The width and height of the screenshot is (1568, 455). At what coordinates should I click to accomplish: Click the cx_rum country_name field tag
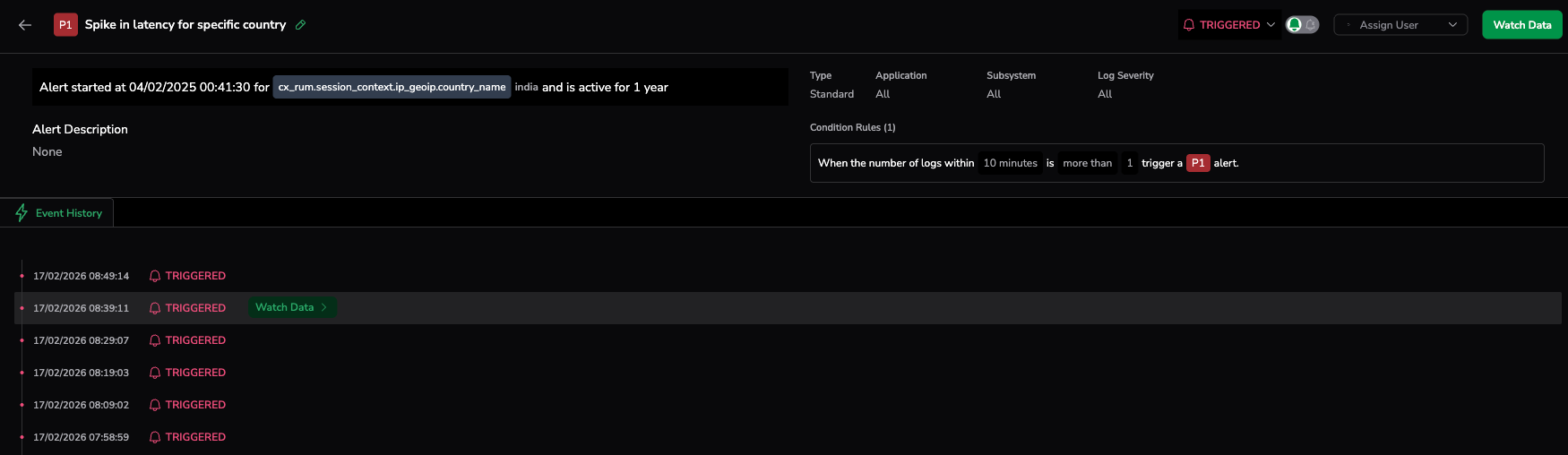click(392, 87)
